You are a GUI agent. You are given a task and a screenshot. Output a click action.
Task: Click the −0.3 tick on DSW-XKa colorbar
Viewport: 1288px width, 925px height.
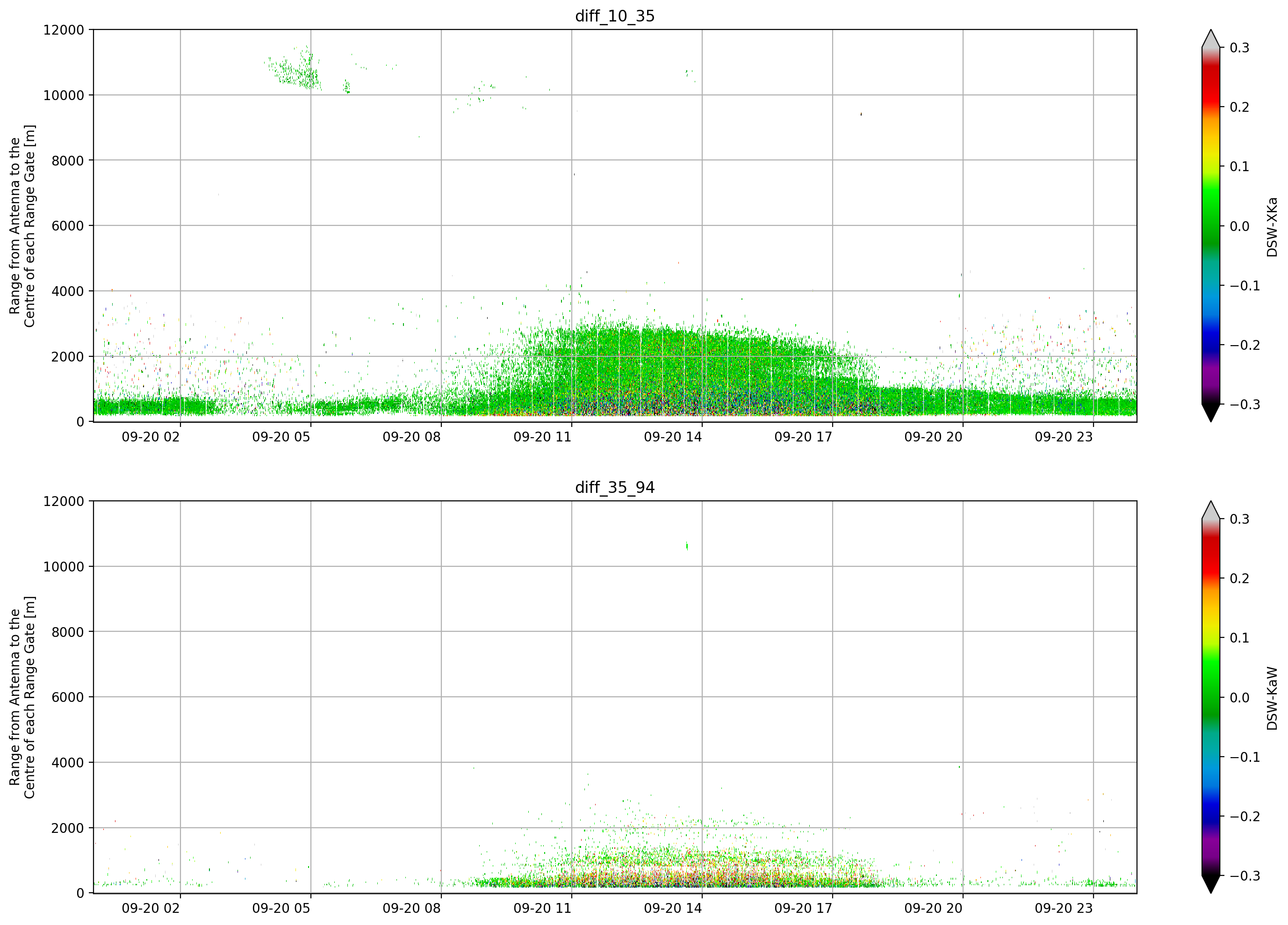pos(1245,405)
